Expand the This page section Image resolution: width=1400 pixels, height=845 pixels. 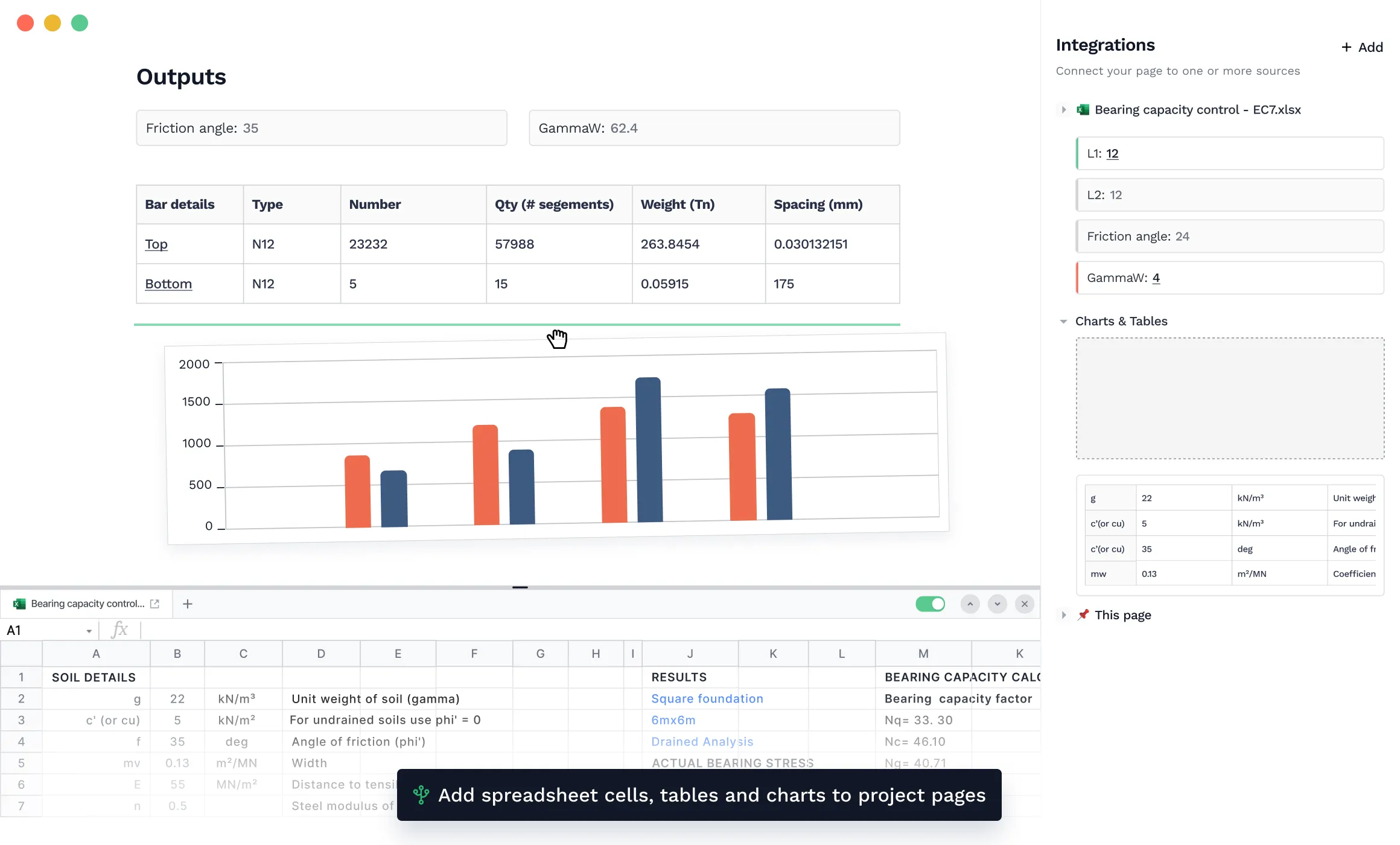1063,614
